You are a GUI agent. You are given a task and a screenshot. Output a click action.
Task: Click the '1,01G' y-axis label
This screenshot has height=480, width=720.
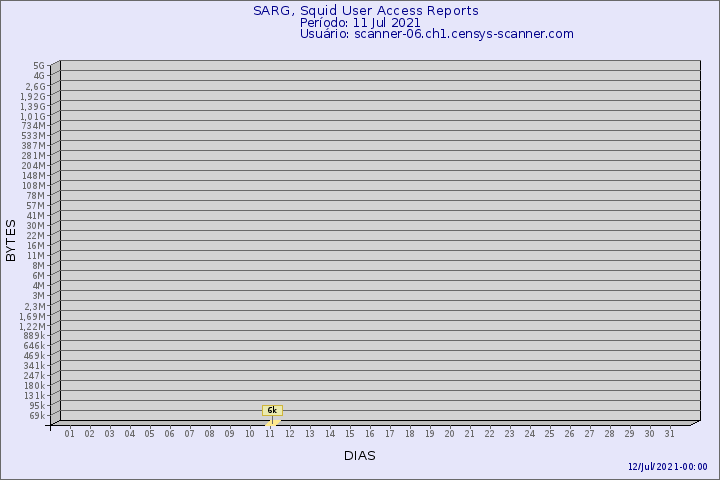coord(33,117)
